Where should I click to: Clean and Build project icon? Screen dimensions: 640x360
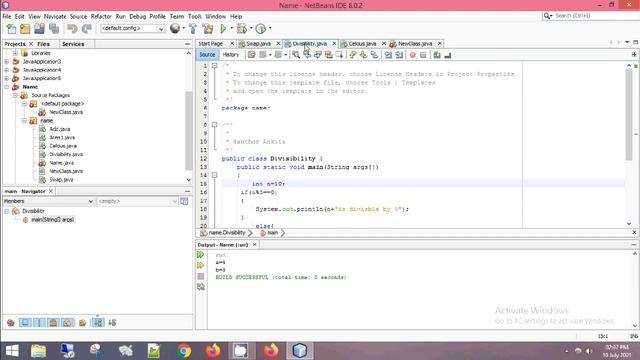[208, 29]
